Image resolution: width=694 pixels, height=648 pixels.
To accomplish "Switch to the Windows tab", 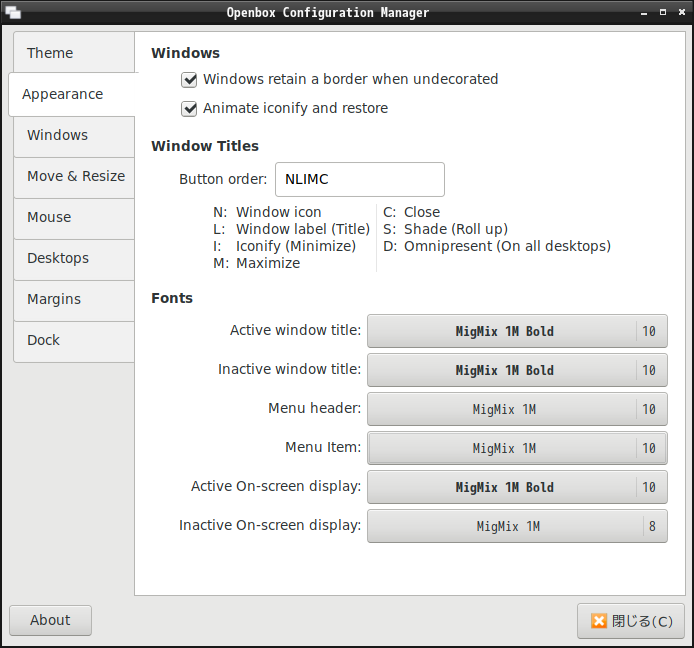I will 74,135.
